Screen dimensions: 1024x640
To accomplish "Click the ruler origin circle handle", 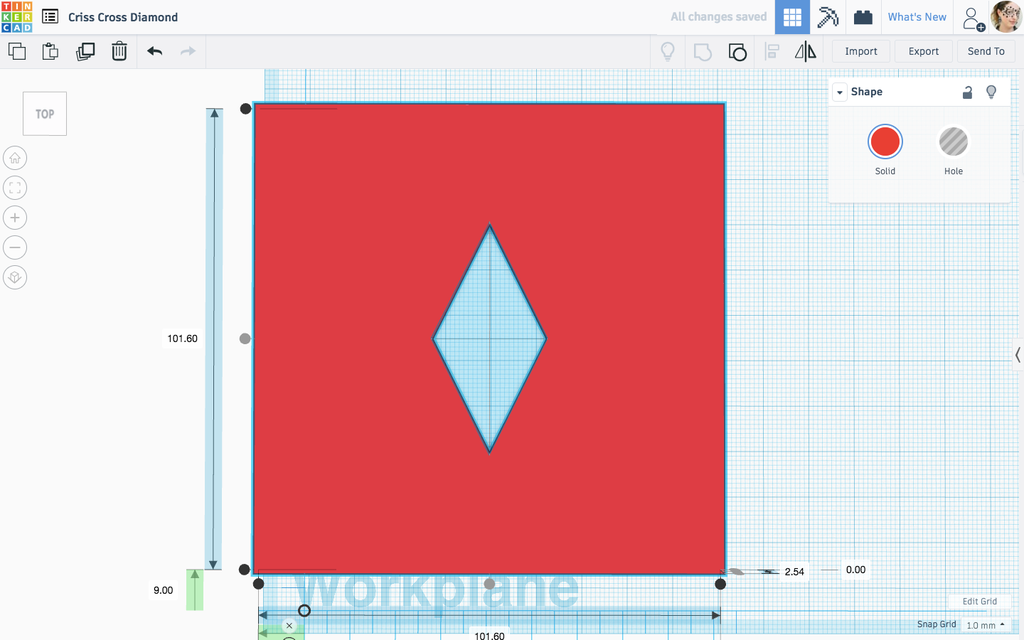I will point(304,611).
